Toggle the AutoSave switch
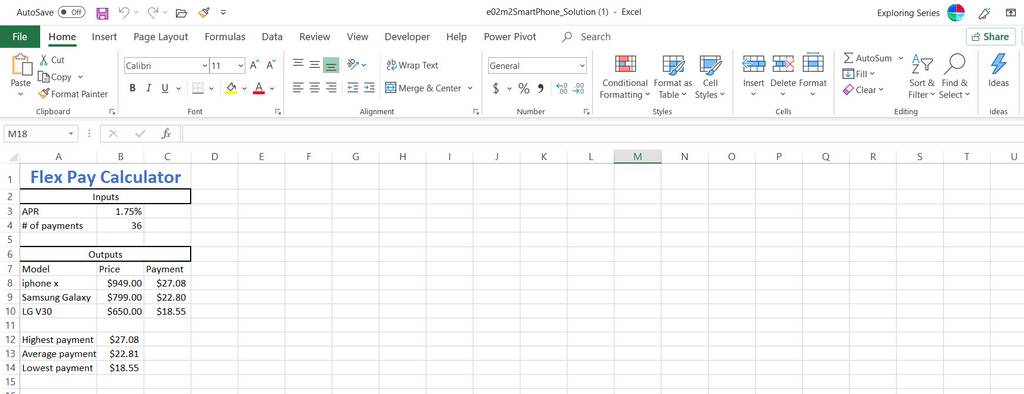The width and height of the screenshot is (1024, 394). [72, 12]
